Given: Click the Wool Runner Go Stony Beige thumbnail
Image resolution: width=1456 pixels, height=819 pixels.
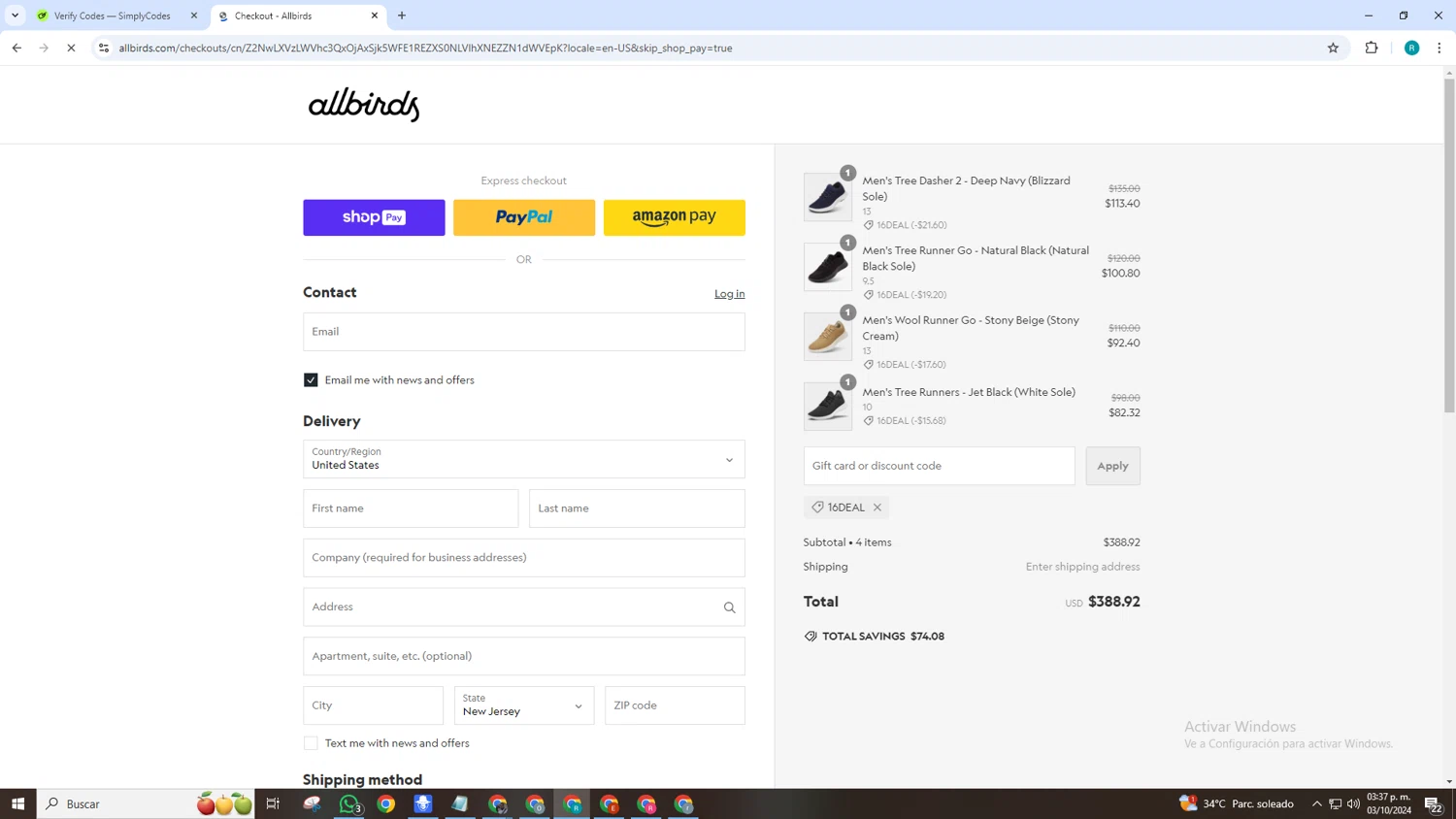Looking at the screenshot, I should (828, 337).
